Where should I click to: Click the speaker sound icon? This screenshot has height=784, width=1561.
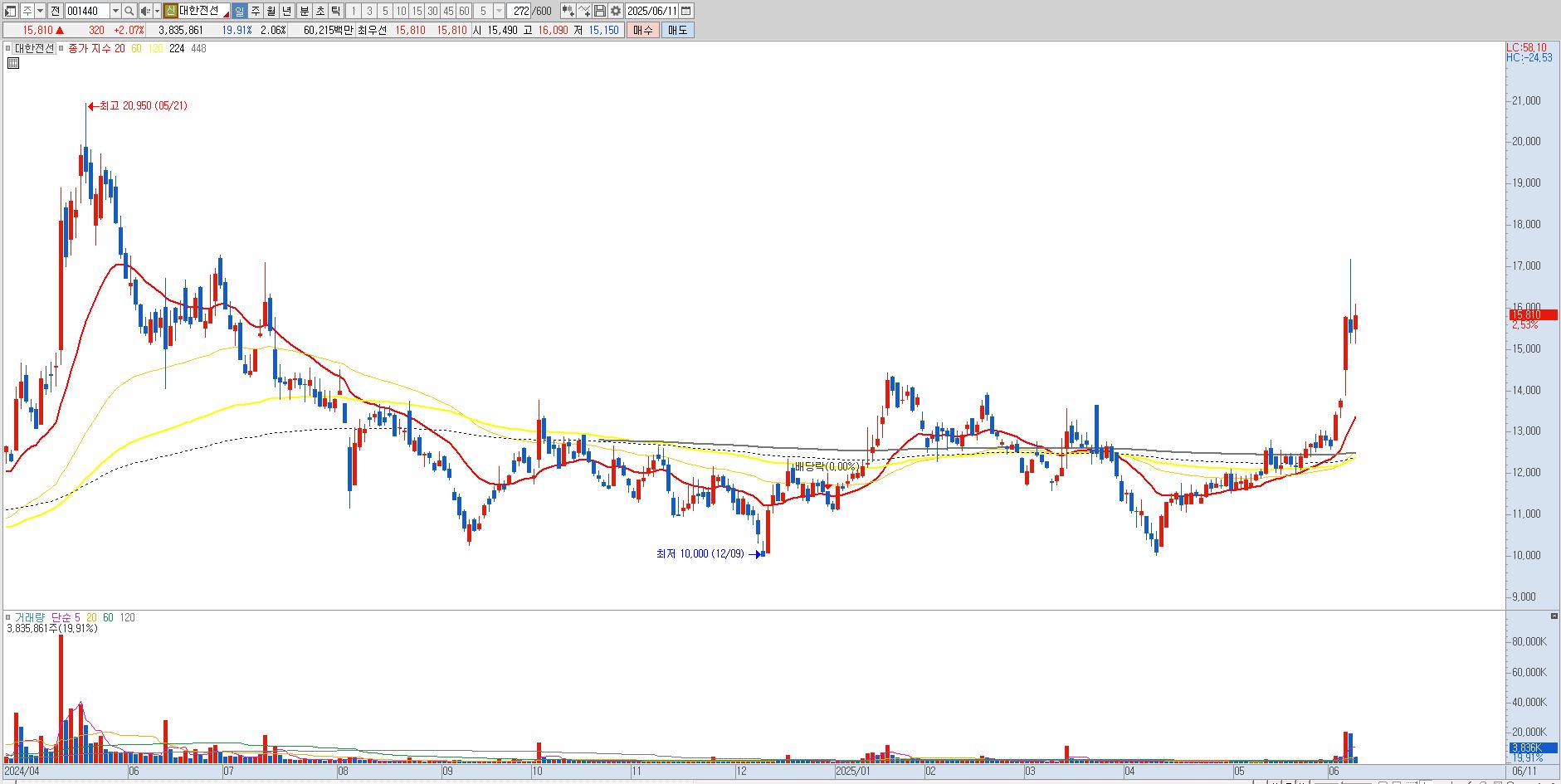pyautogui.click(x=145, y=11)
